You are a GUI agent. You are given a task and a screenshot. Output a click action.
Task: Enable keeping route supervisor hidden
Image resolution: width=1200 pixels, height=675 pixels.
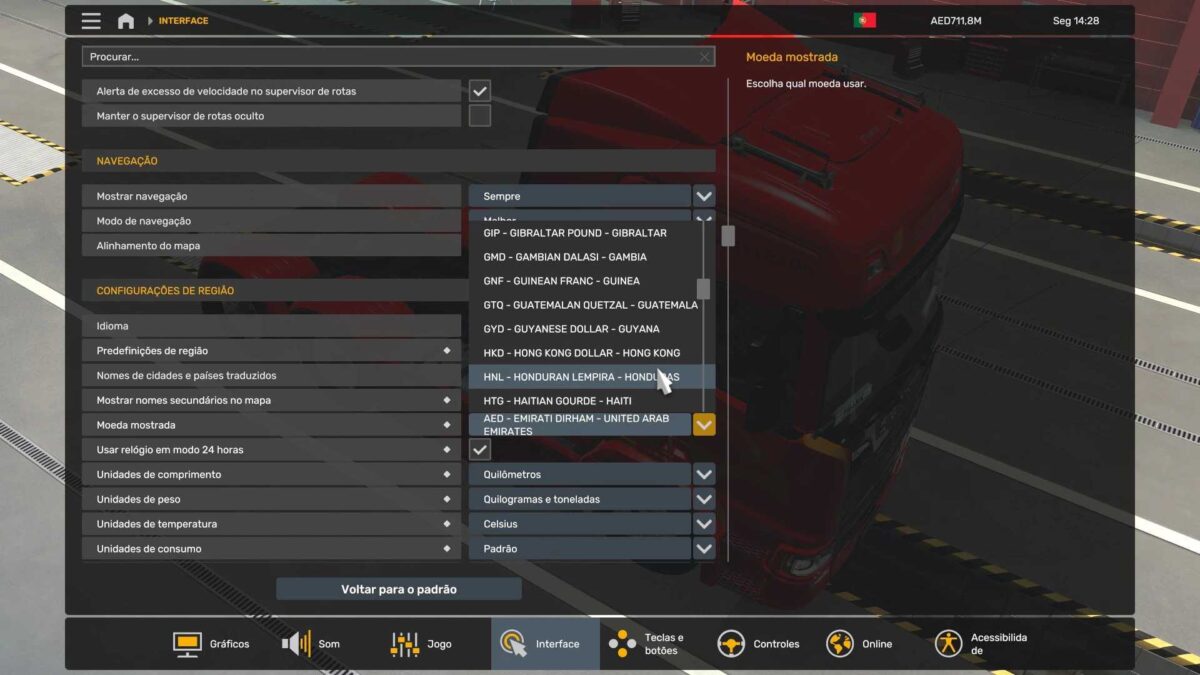click(480, 116)
